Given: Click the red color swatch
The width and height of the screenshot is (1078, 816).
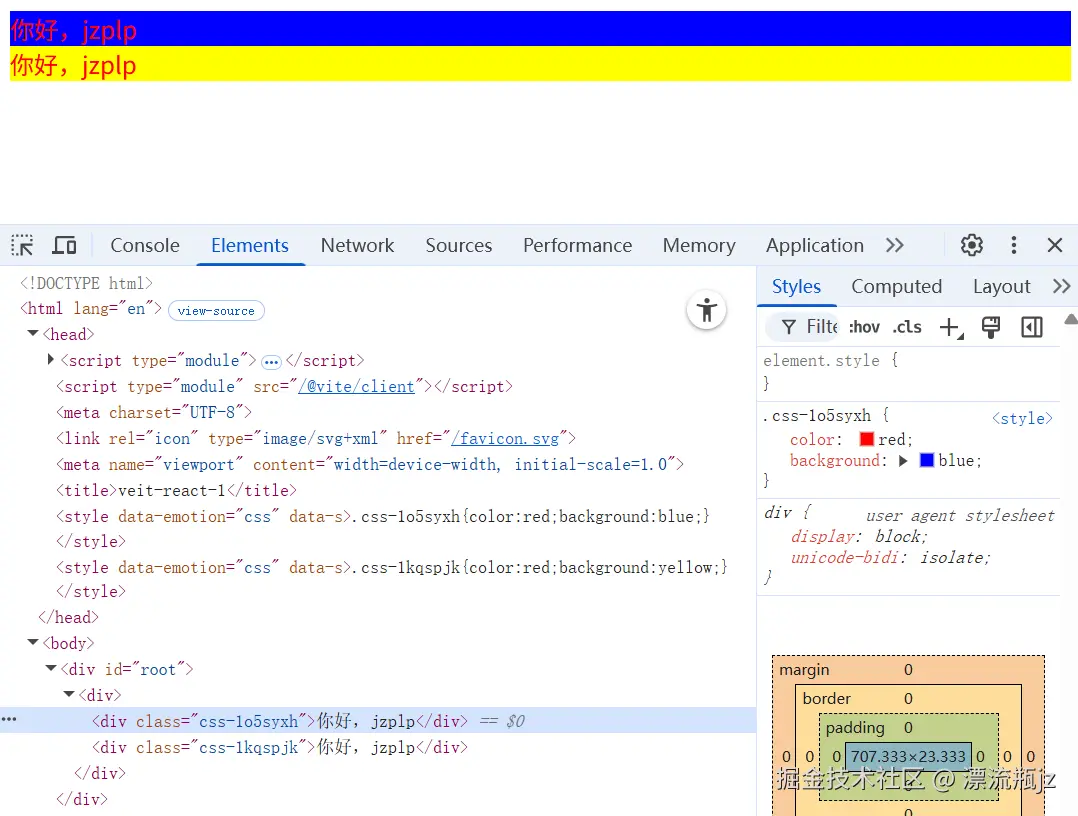Looking at the screenshot, I should 867,438.
